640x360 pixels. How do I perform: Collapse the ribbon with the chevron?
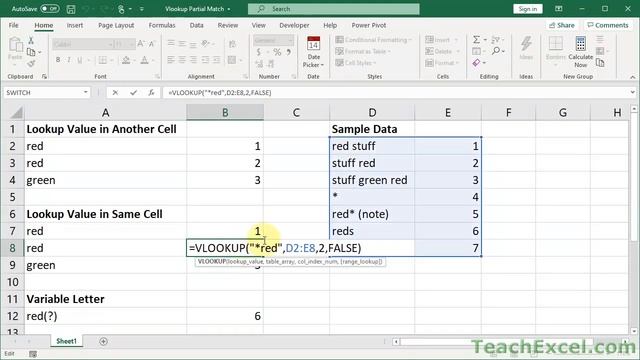click(632, 77)
